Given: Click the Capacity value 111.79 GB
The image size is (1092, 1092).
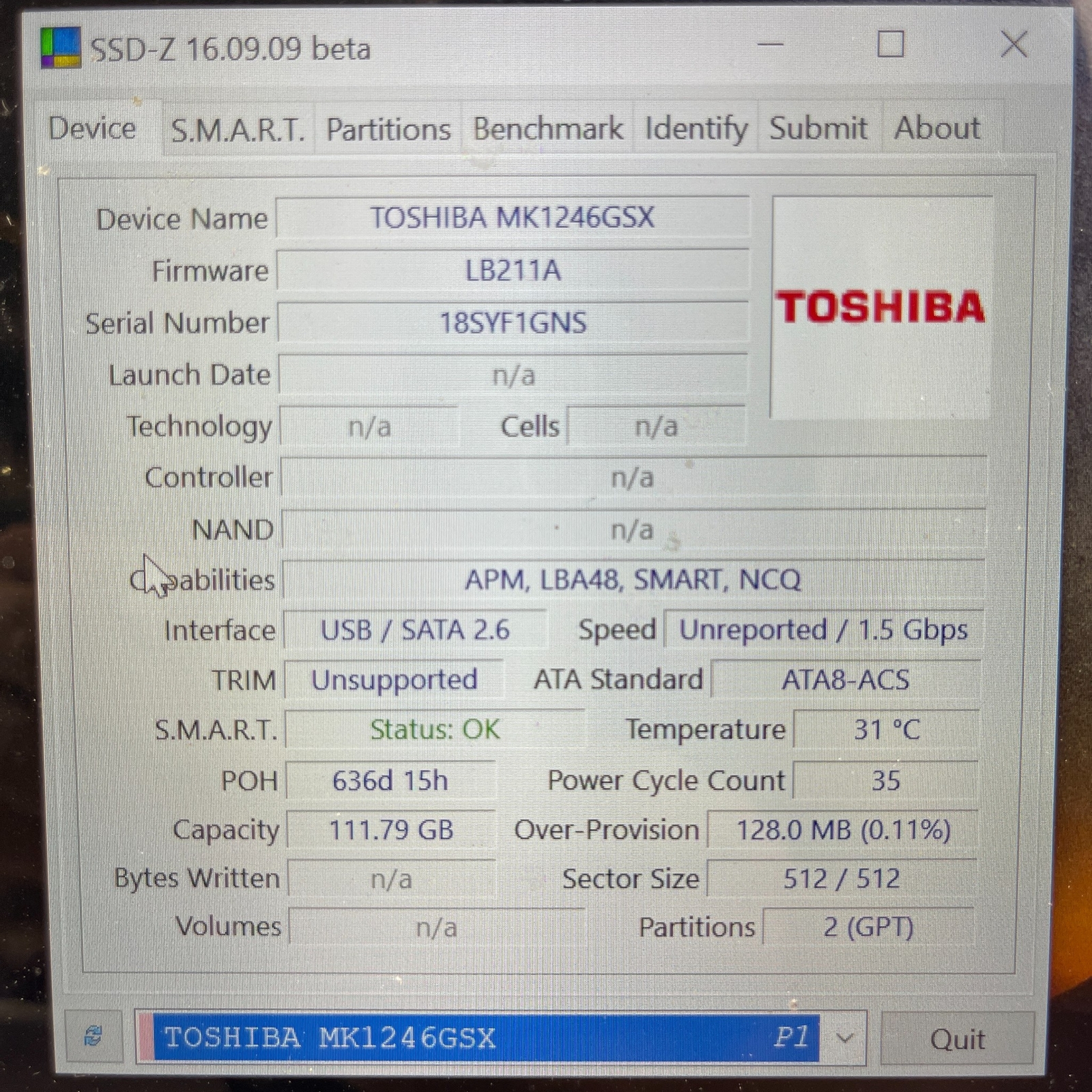Looking at the screenshot, I should (391, 830).
